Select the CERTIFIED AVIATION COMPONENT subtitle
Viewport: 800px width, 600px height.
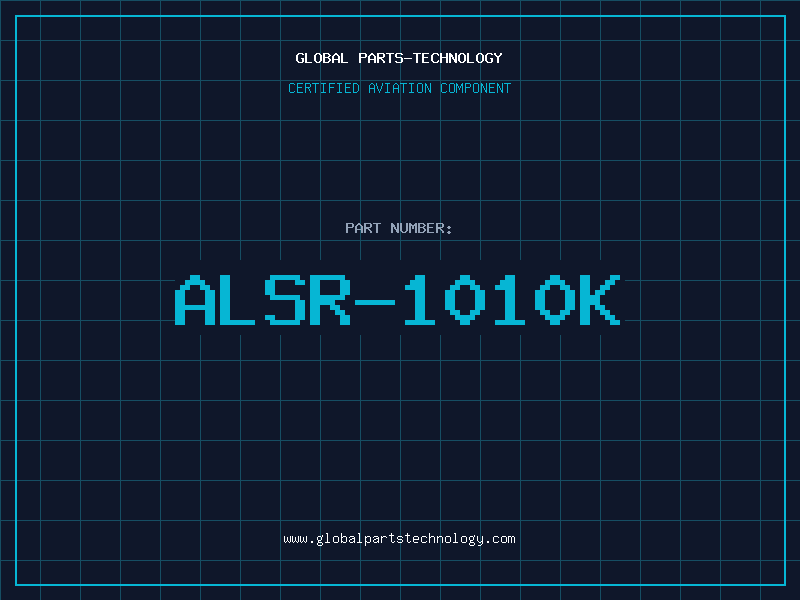click(399, 88)
